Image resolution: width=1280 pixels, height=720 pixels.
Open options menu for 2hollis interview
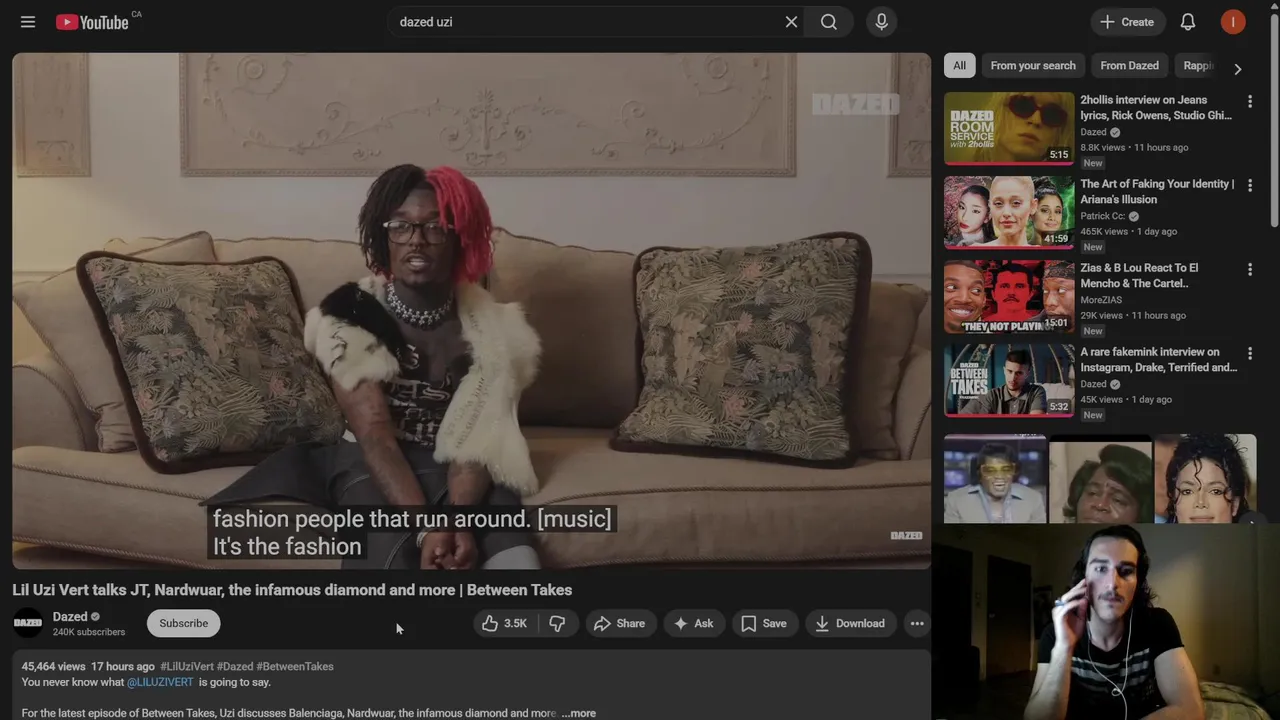pyautogui.click(x=1249, y=101)
